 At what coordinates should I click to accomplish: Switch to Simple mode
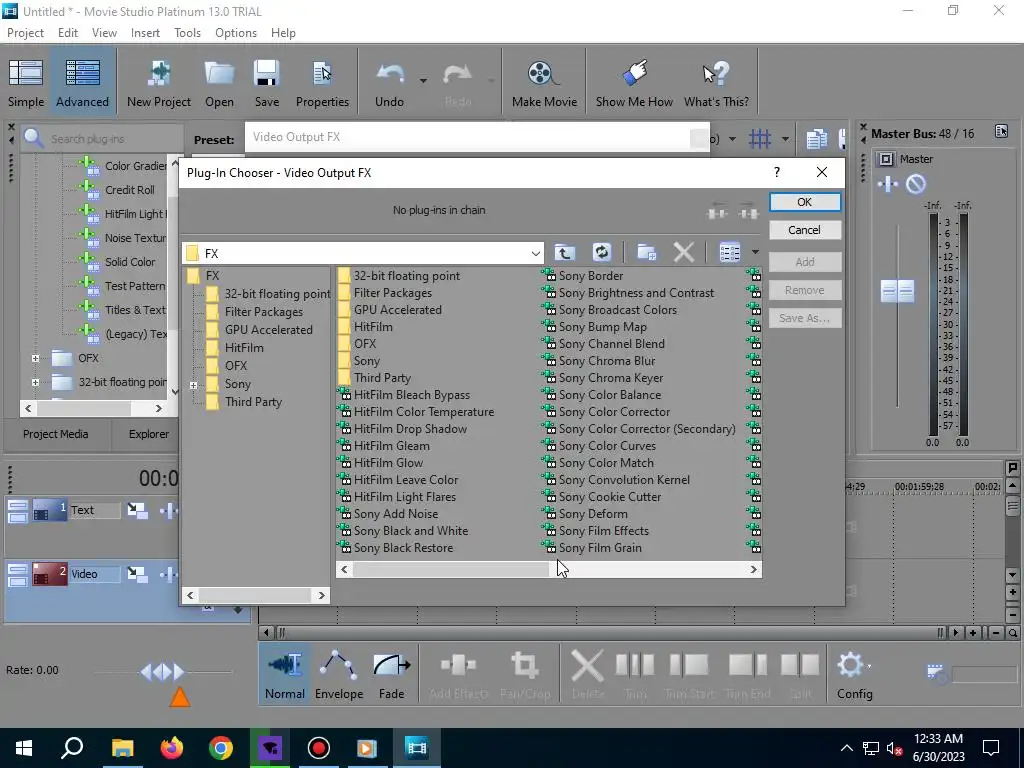click(26, 83)
